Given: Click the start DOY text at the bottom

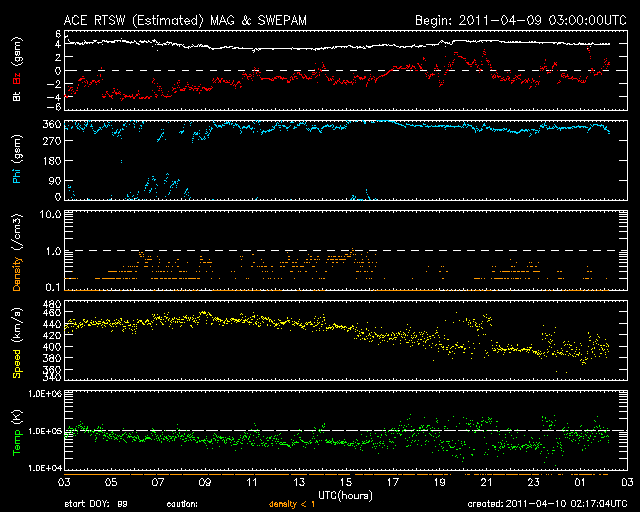Looking at the screenshot, I should (x=96, y=503).
